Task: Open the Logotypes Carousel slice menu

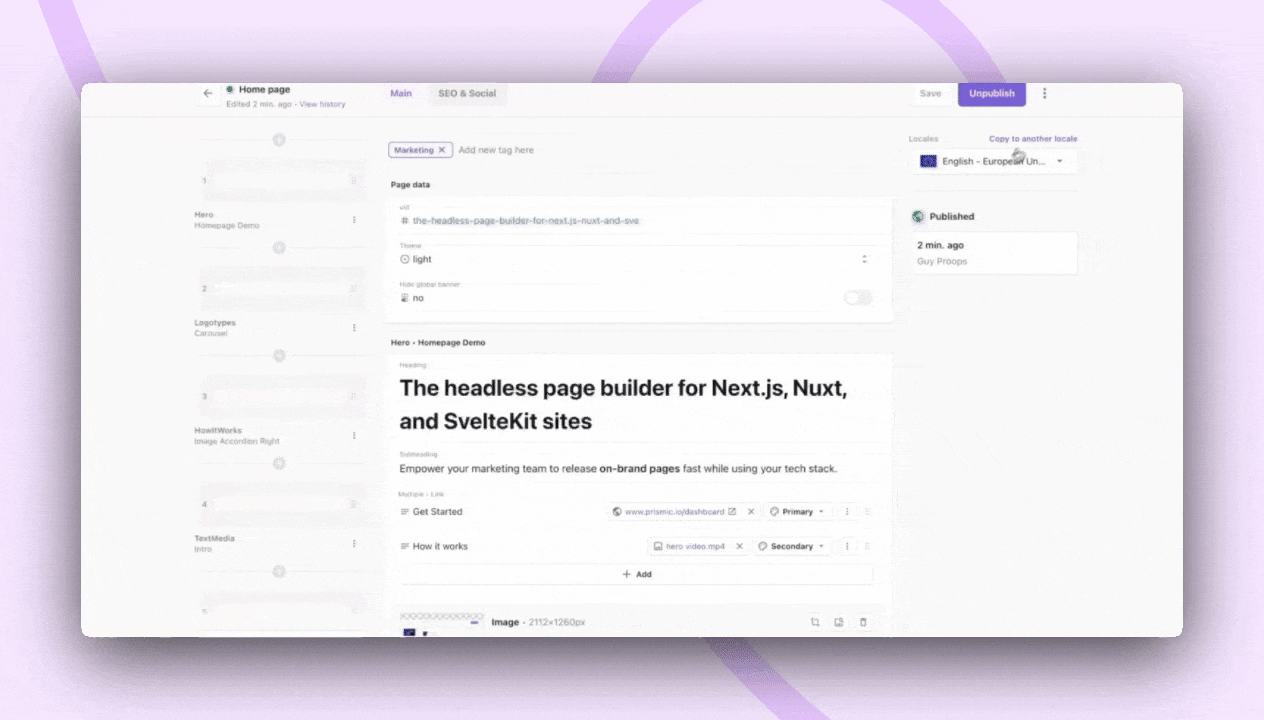Action: point(354,327)
